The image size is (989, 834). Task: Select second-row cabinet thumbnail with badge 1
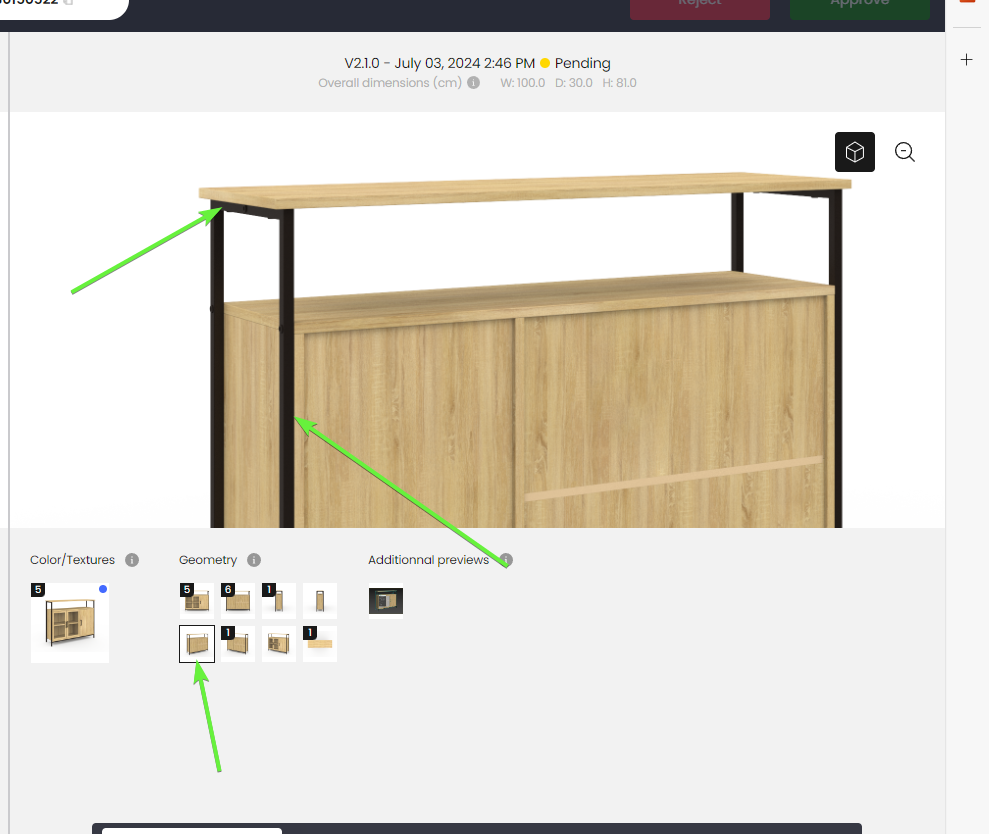[x=238, y=644]
